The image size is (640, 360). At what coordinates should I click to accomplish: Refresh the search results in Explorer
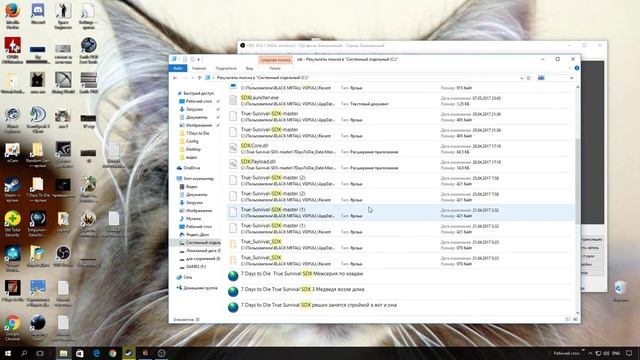coord(529,78)
